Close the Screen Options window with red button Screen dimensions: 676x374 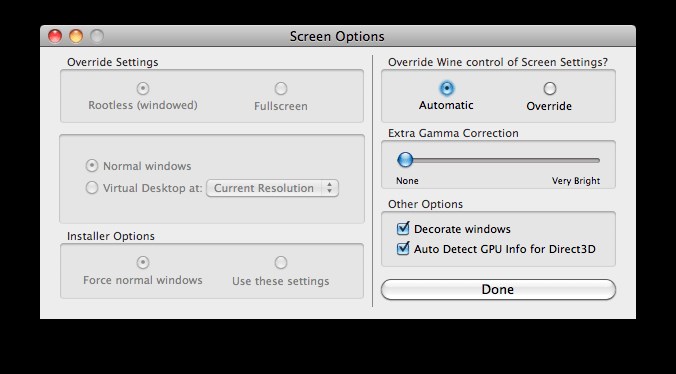pos(55,36)
